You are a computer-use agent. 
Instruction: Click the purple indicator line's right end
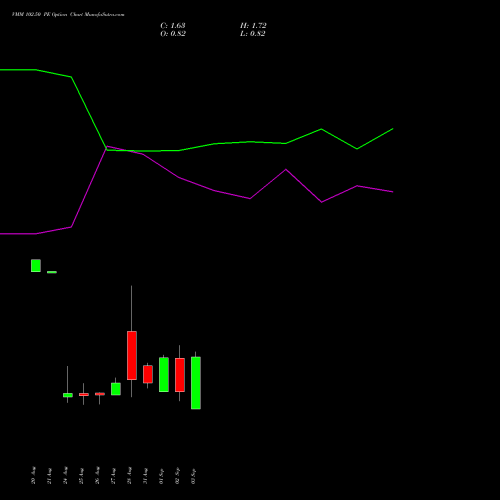coord(393,192)
